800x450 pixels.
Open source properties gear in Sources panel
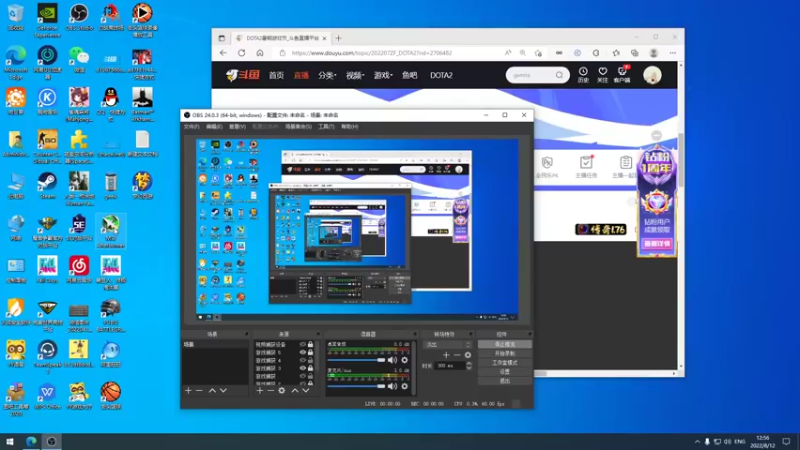click(x=282, y=391)
